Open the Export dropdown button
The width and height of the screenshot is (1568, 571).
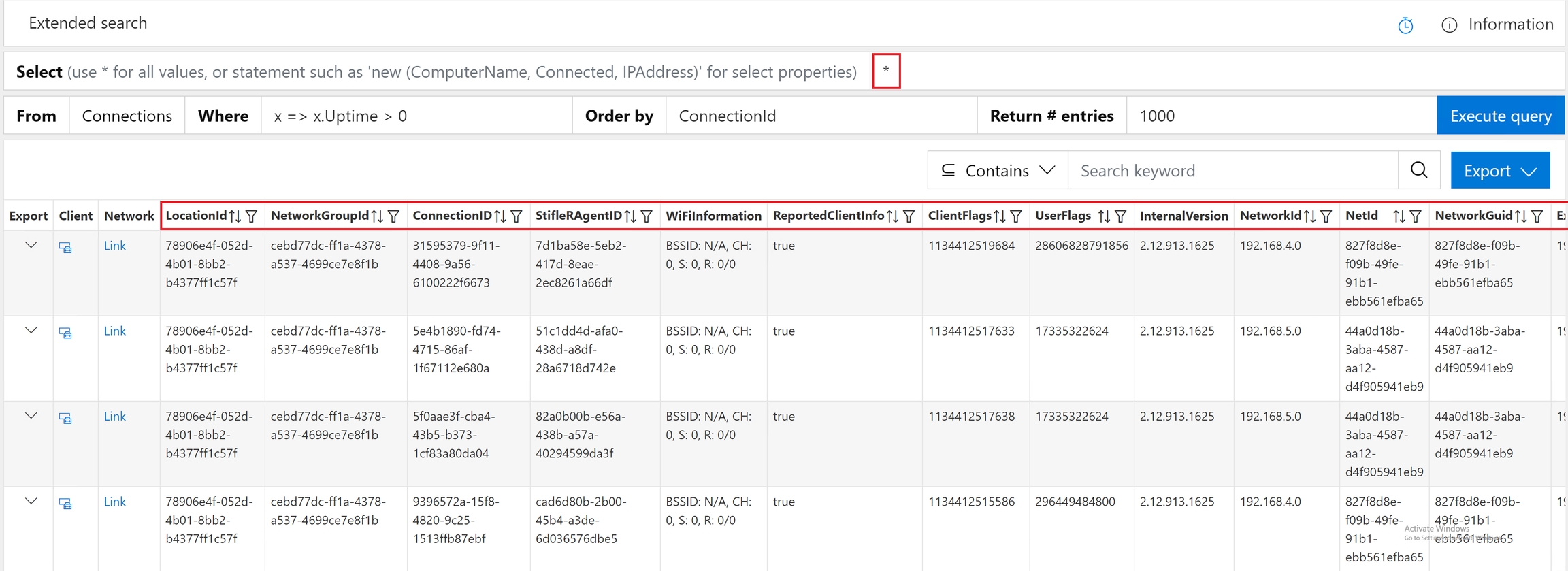pos(1500,170)
